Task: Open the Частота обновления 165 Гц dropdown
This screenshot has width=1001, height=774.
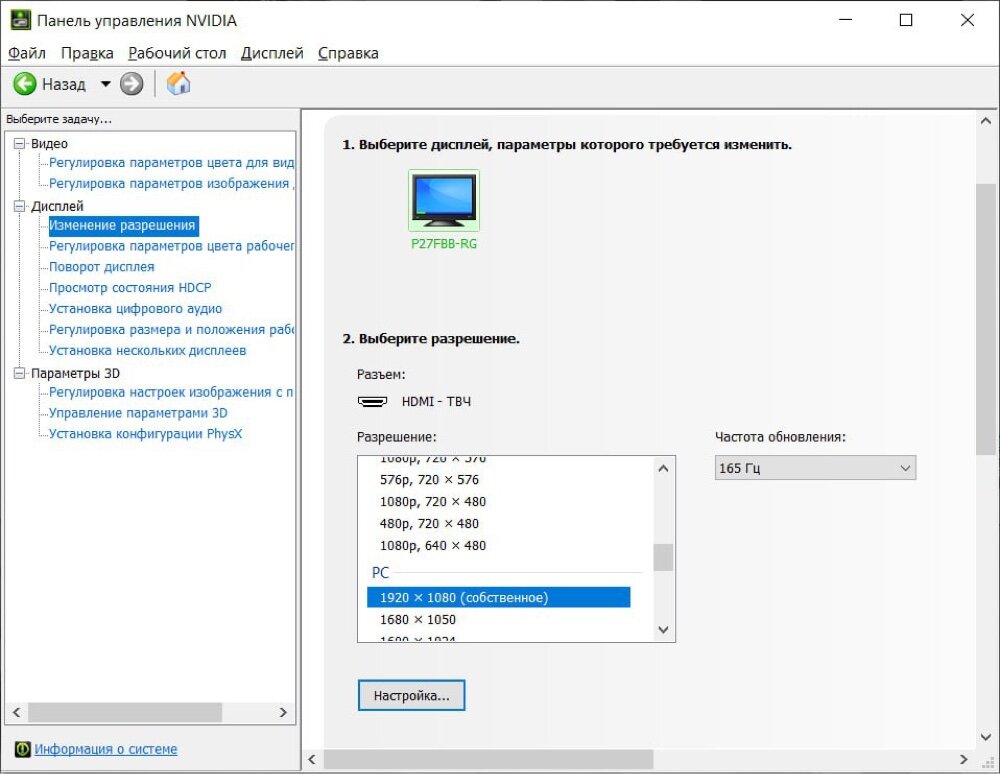Action: click(815, 468)
